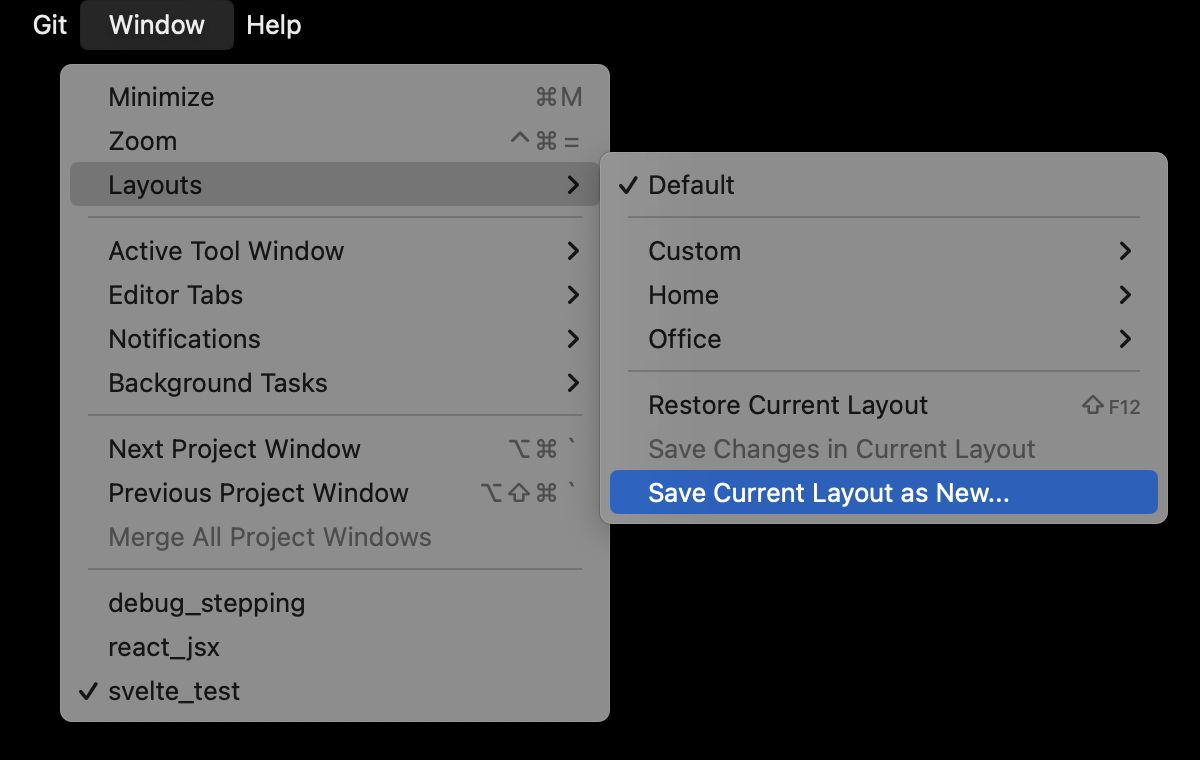The height and width of the screenshot is (760, 1200).
Task: Open the Git menu
Action: pyautogui.click(x=49, y=25)
